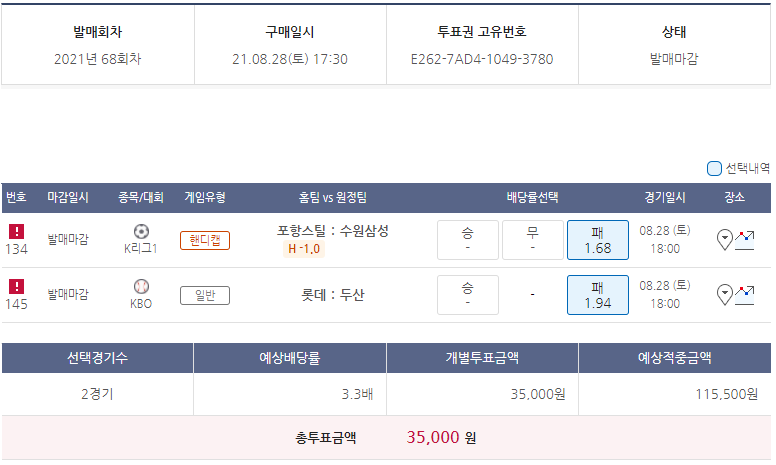Open venue location pin for 롯데 match
Image resolution: width=776 pixels, height=465 pixels.
coord(725,294)
